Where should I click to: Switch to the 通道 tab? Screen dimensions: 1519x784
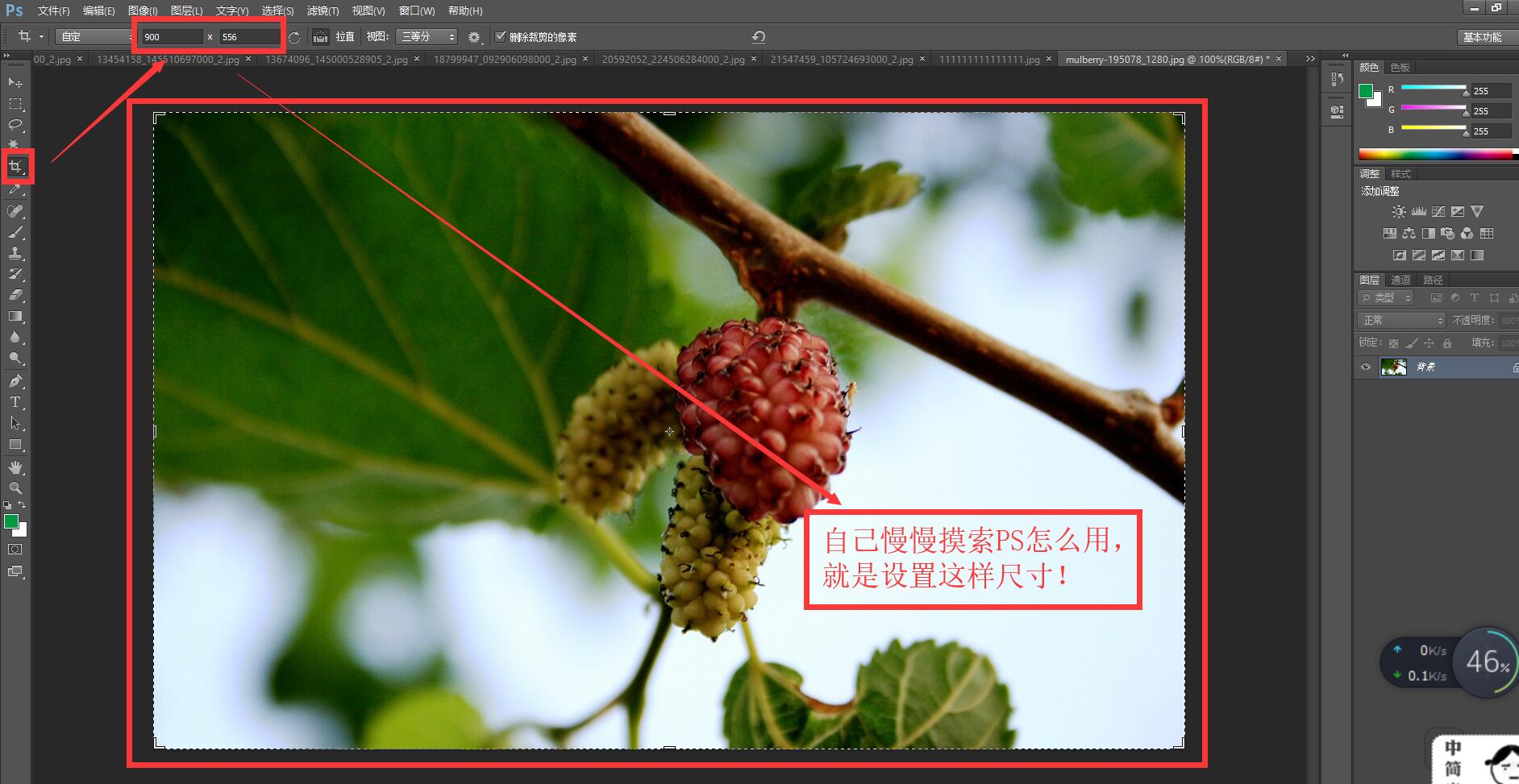(1400, 280)
